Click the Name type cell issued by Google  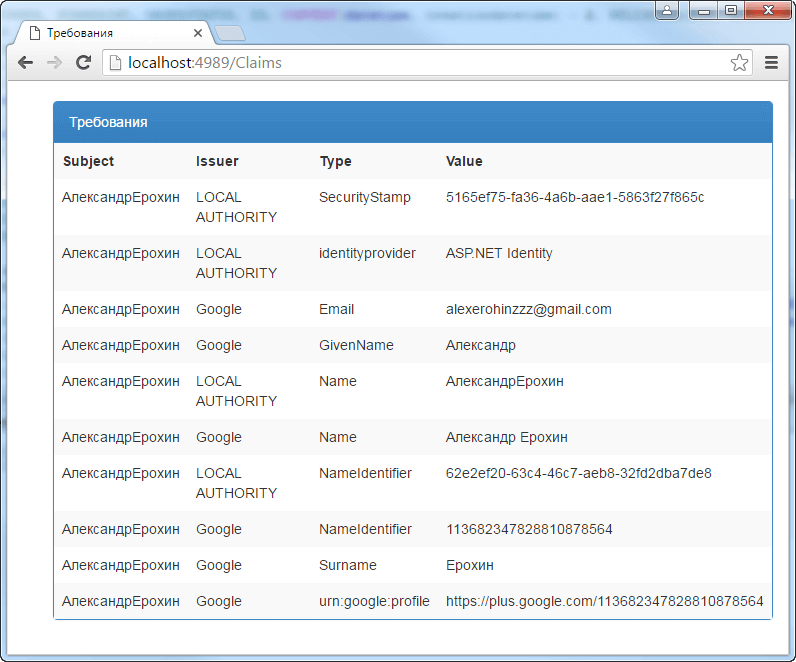click(x=338, y=437)
